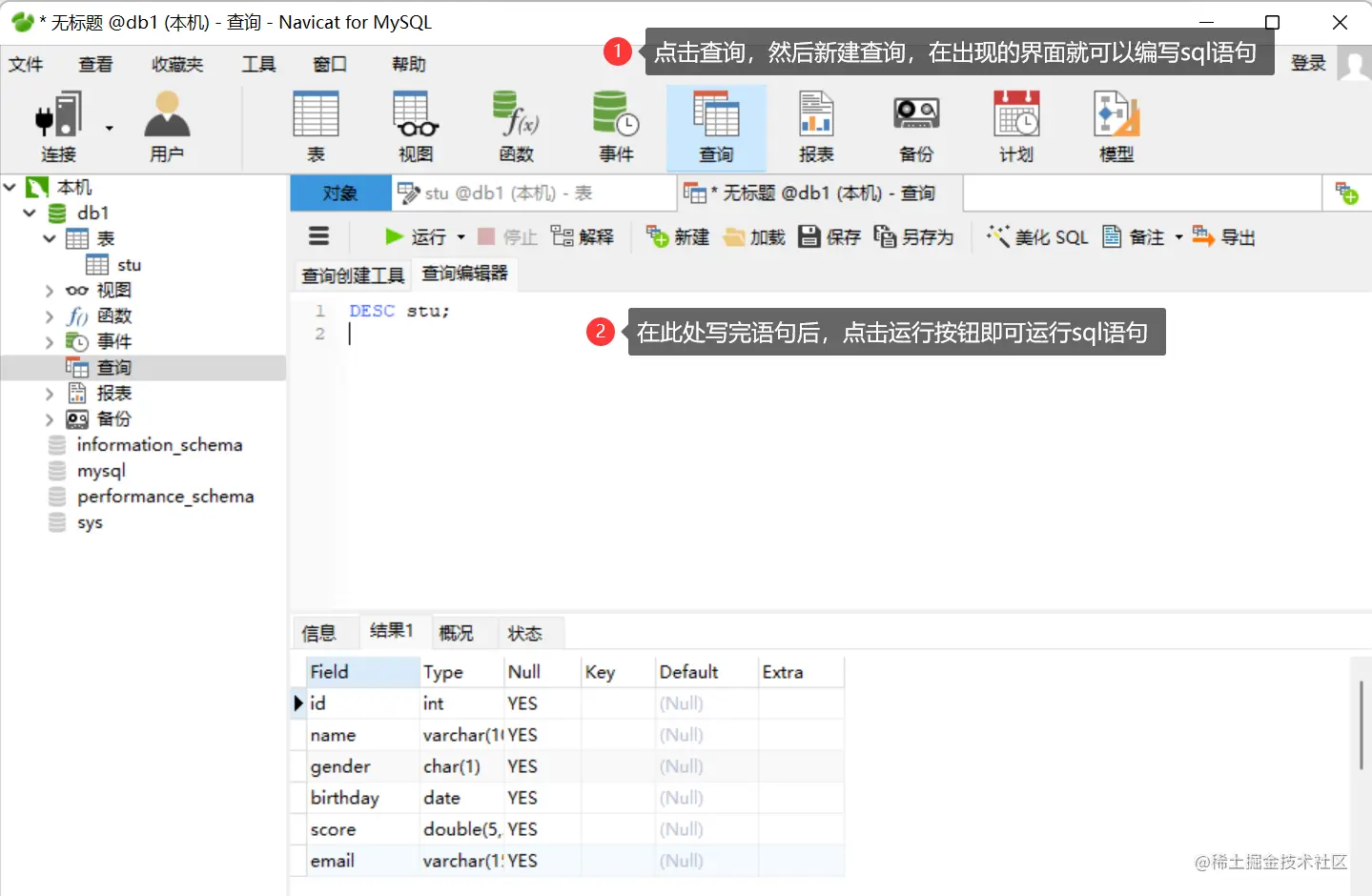Create a new query with 新建
The width and height of the screenshot is (1372, 896).
(678, 236)
